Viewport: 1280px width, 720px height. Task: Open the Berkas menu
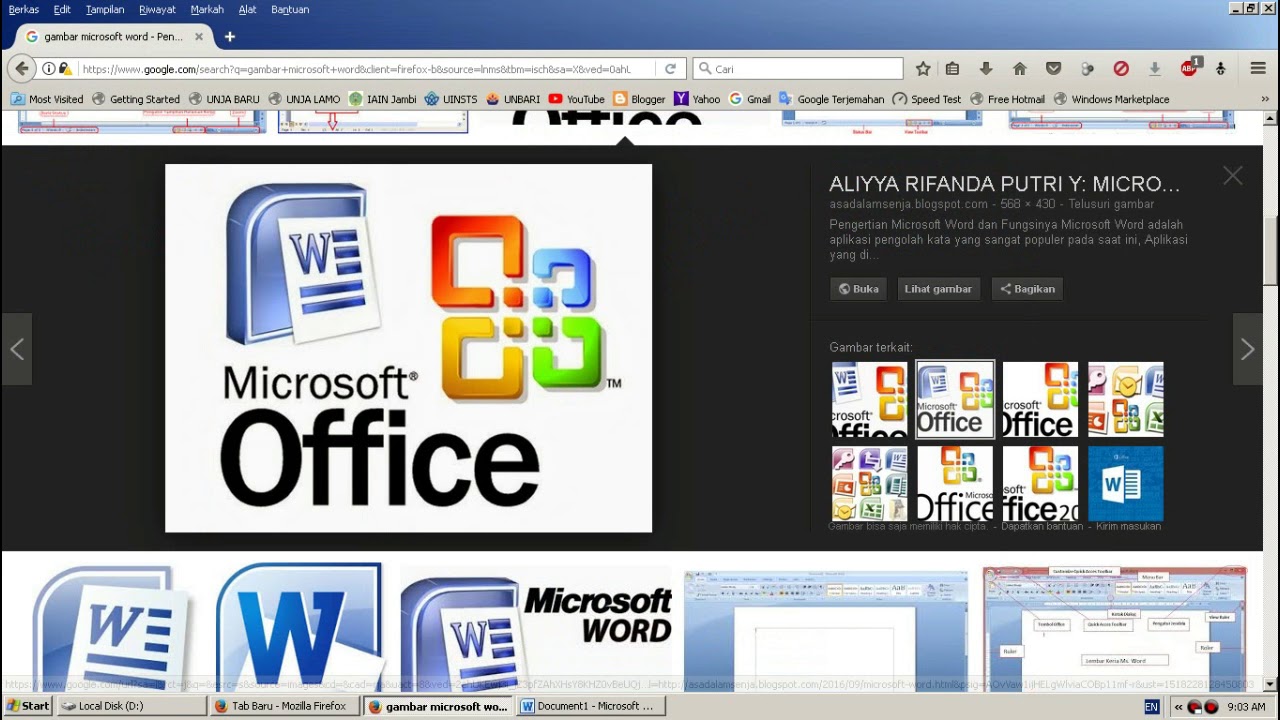(24, 9)
